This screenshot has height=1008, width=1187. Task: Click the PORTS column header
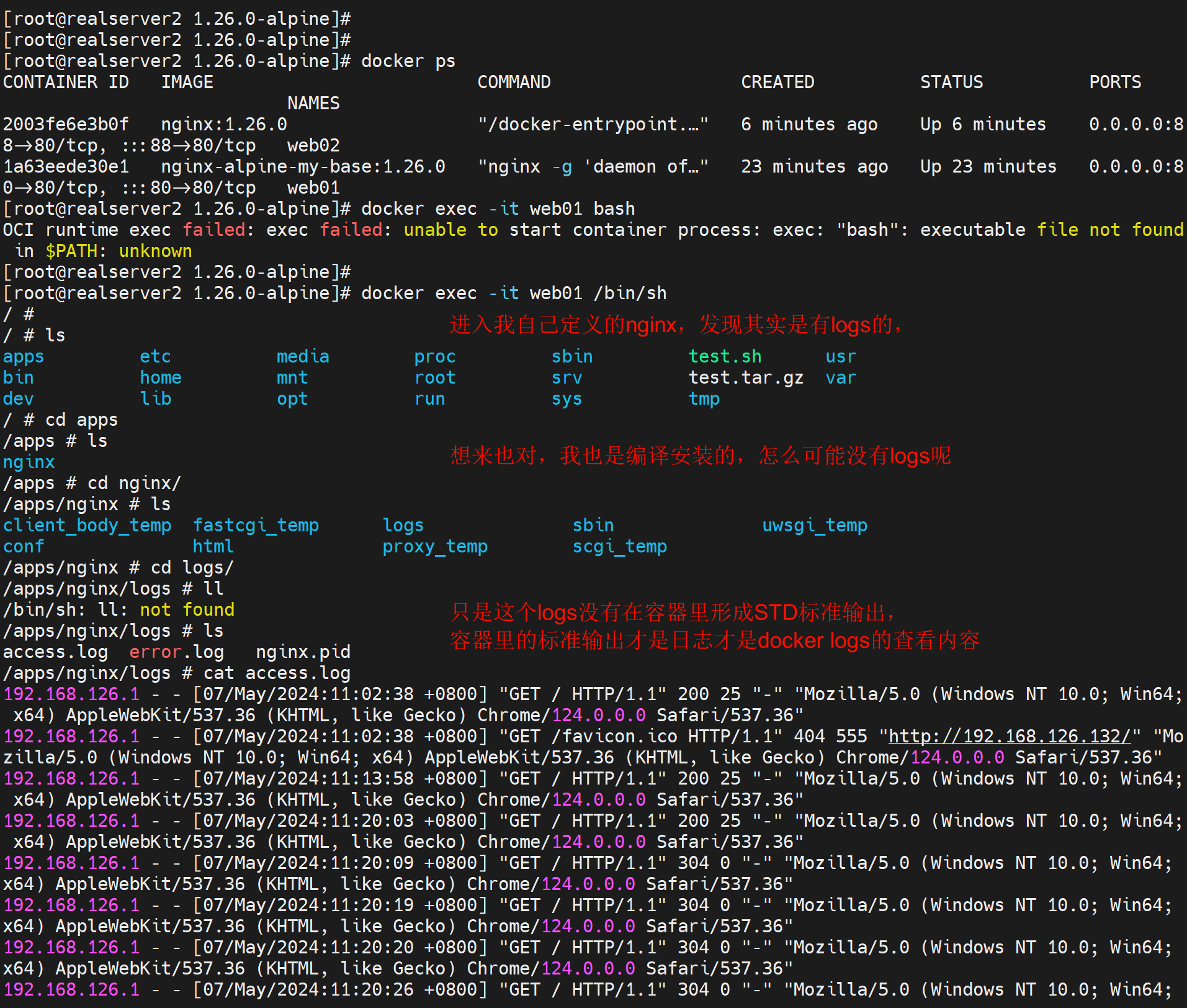(x=1115, y=82)
